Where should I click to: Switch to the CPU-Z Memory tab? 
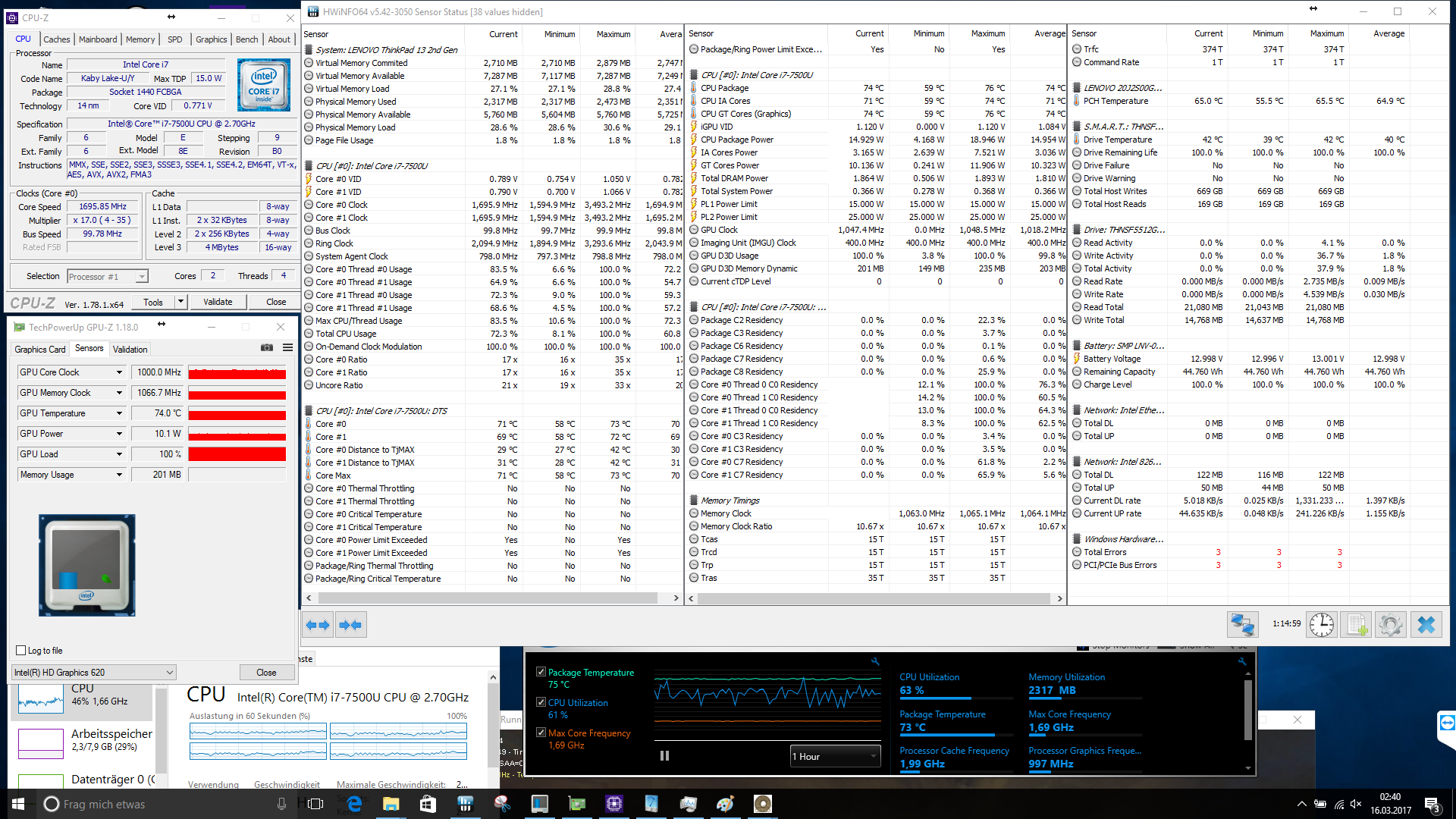click(140, 39)
